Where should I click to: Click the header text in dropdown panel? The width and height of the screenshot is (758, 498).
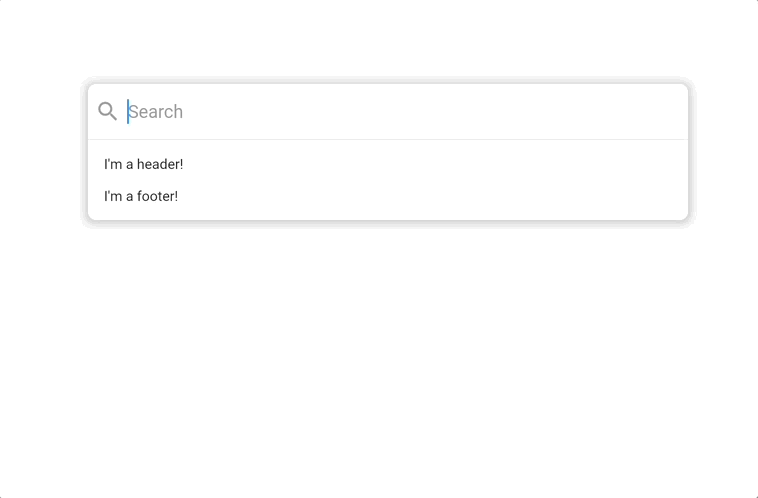(144, 164)
